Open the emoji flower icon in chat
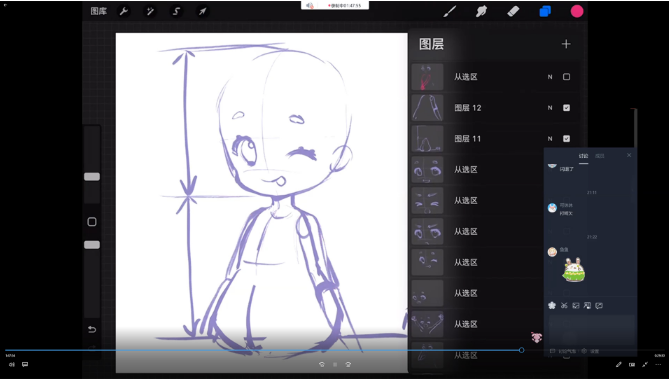The width and height of the screenshot is (669, 379). pos(552,306)
